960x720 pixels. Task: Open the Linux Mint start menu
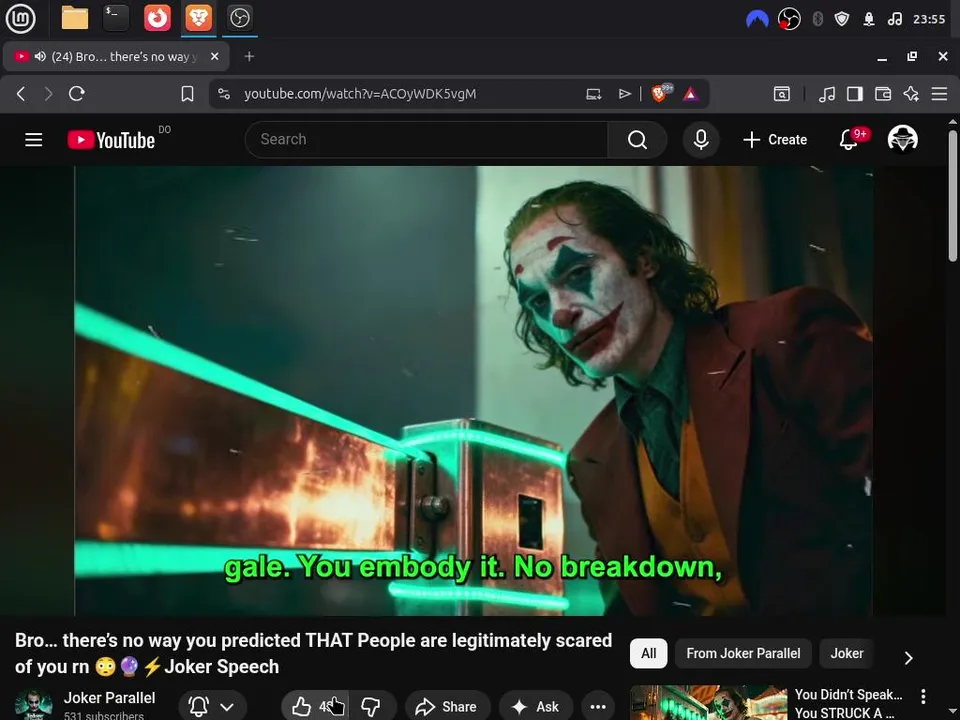coord(20,18)
